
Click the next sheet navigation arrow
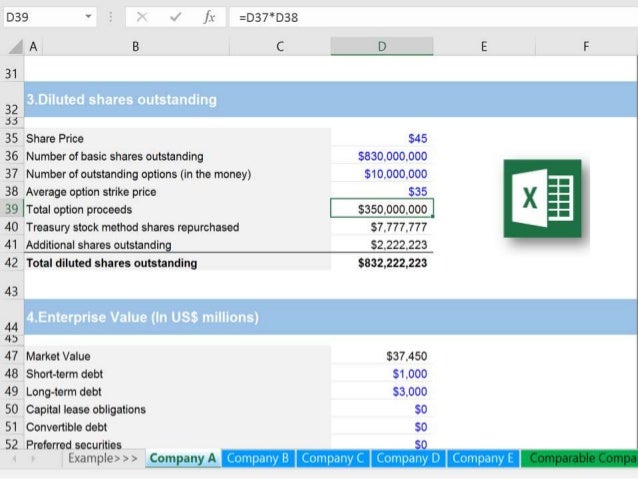tap(33, 459)
